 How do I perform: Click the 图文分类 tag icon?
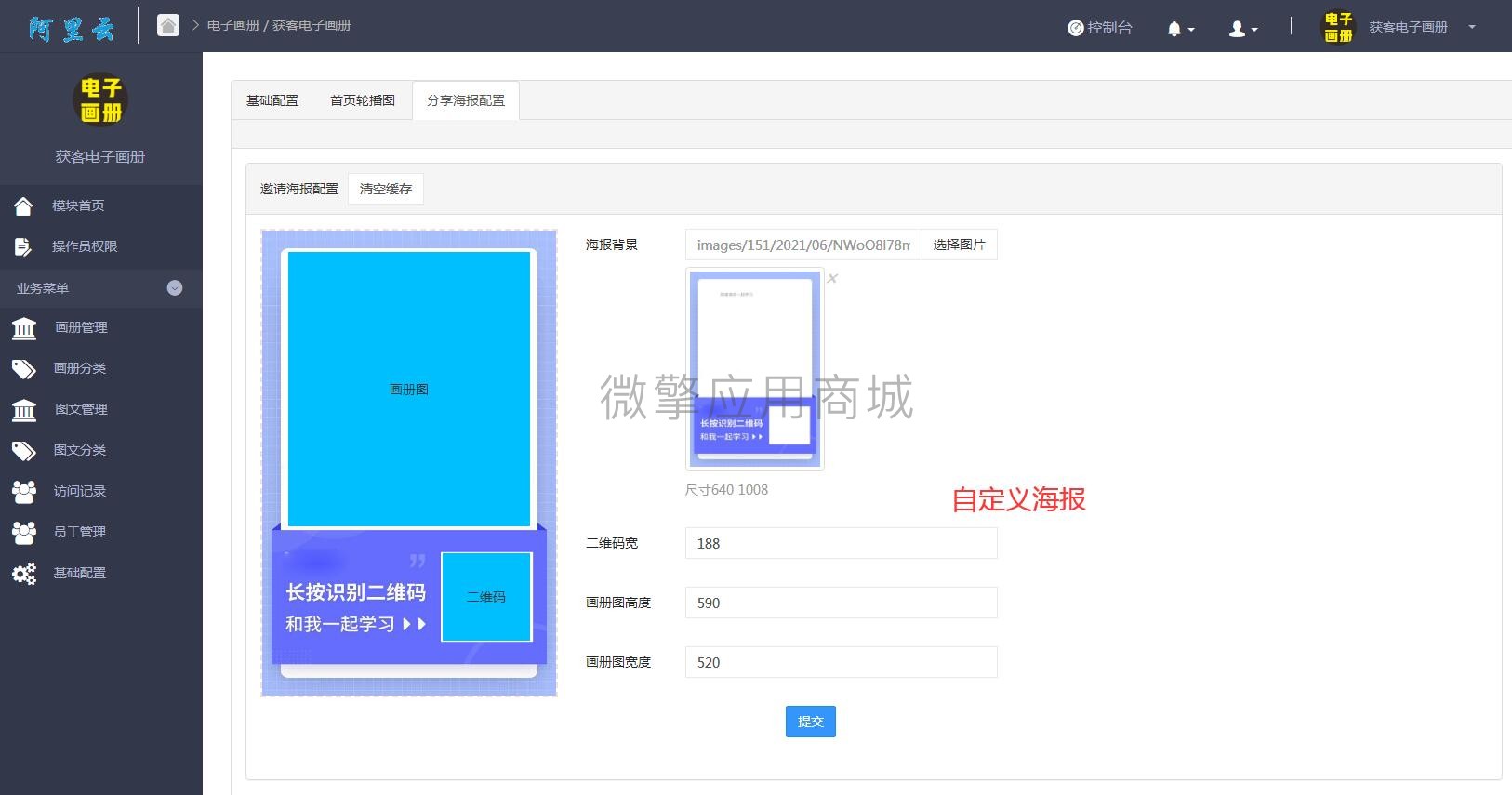click(24, 451)
